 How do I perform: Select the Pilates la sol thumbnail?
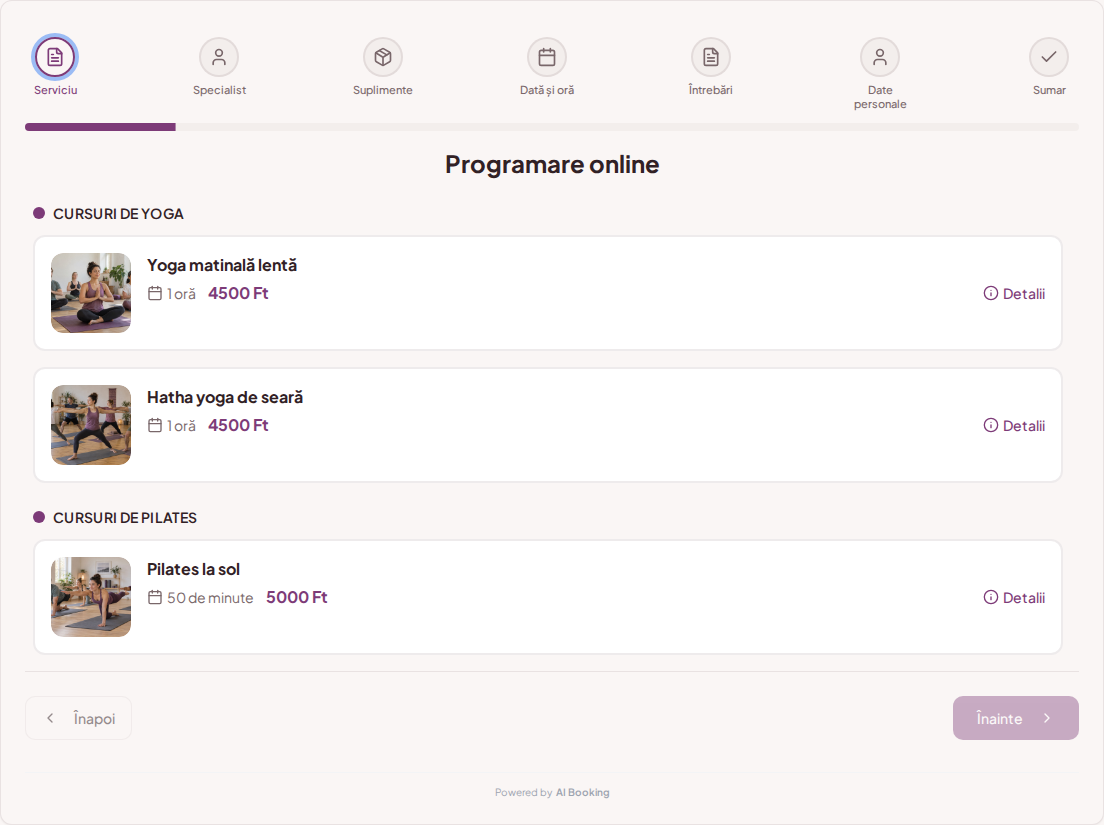[91, 597]
